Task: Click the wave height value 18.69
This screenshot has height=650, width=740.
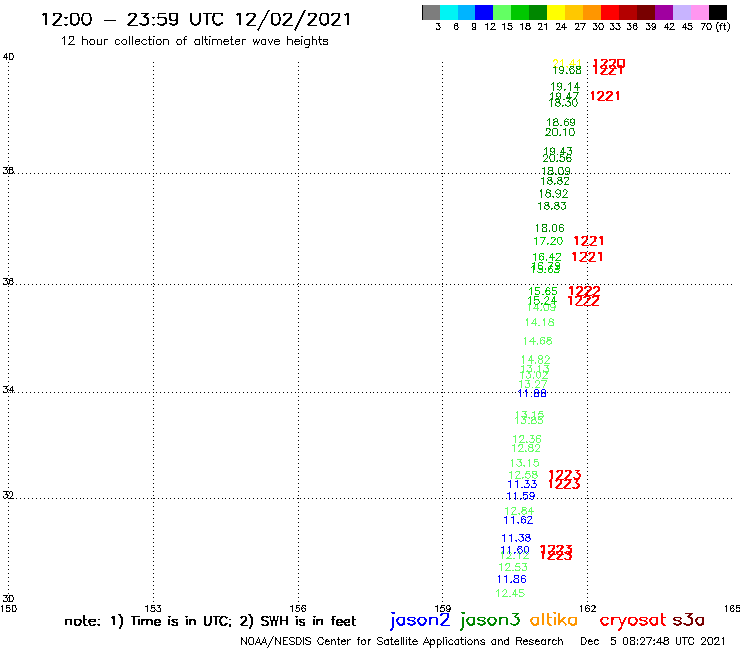Action: tap(561, 122)
